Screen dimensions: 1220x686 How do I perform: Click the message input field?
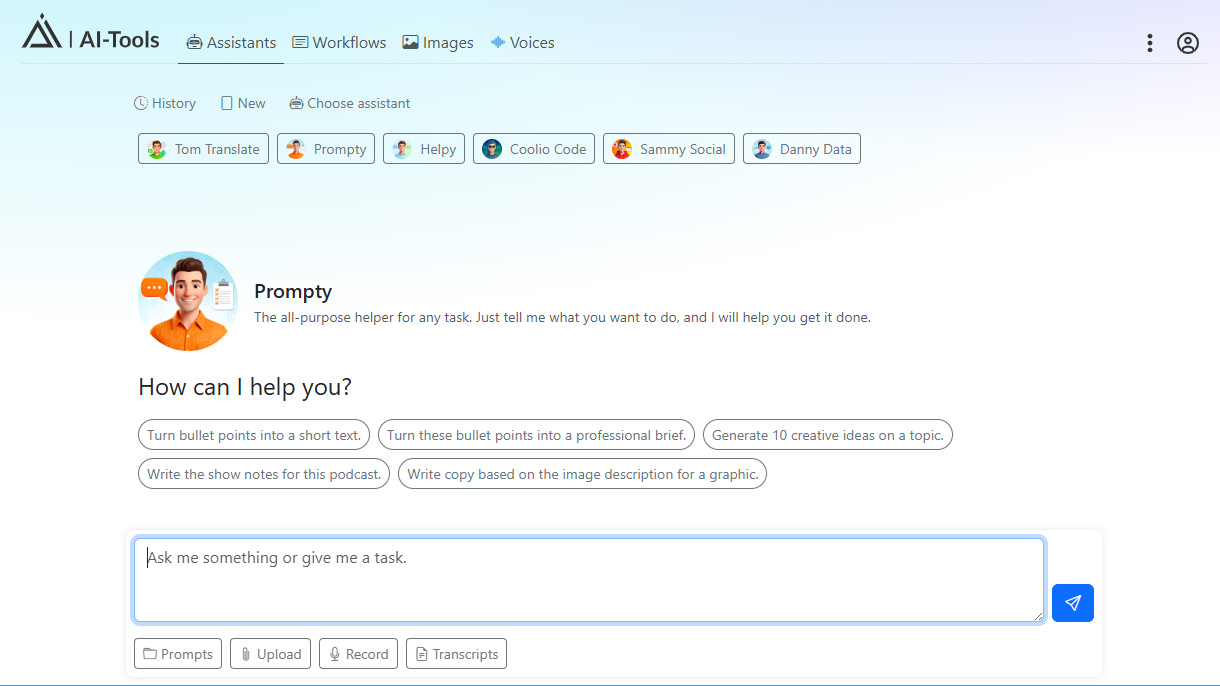point(589,580)
